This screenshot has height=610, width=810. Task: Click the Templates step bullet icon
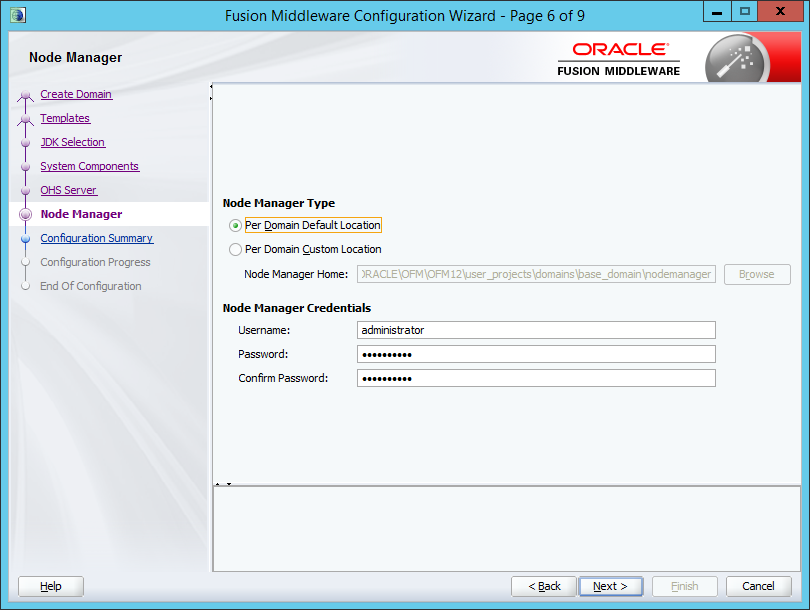[x=26, y=120]
